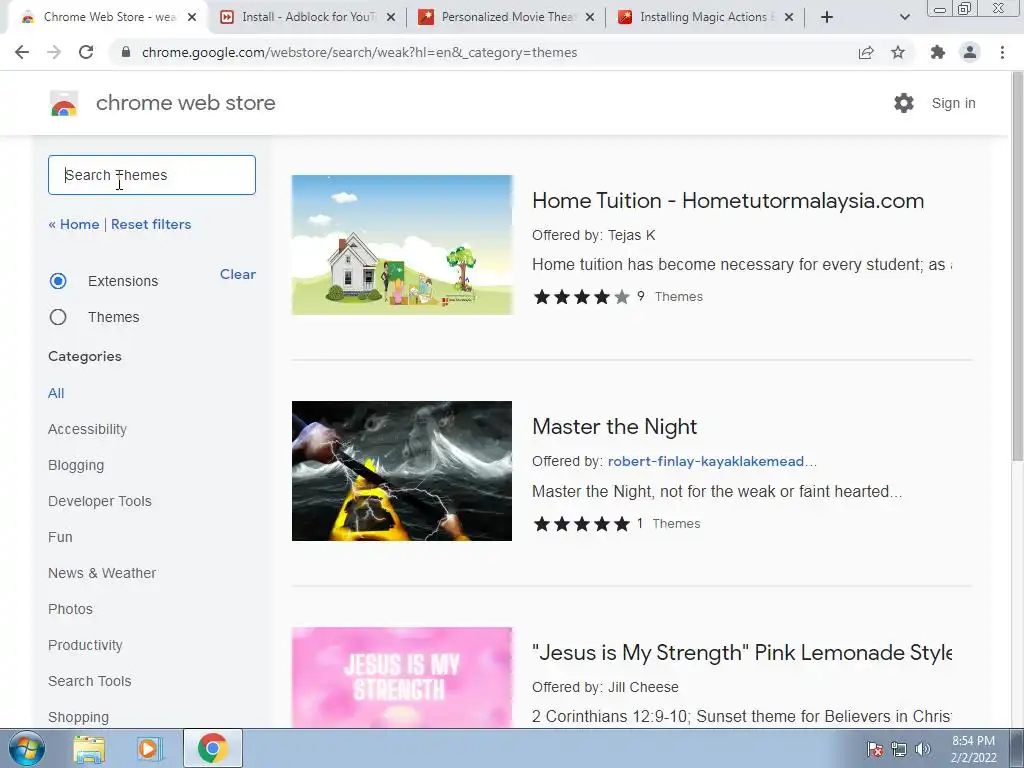Click the forward navigation arrow
This screenshot has height=768, width=1024.
coord(54,52)
